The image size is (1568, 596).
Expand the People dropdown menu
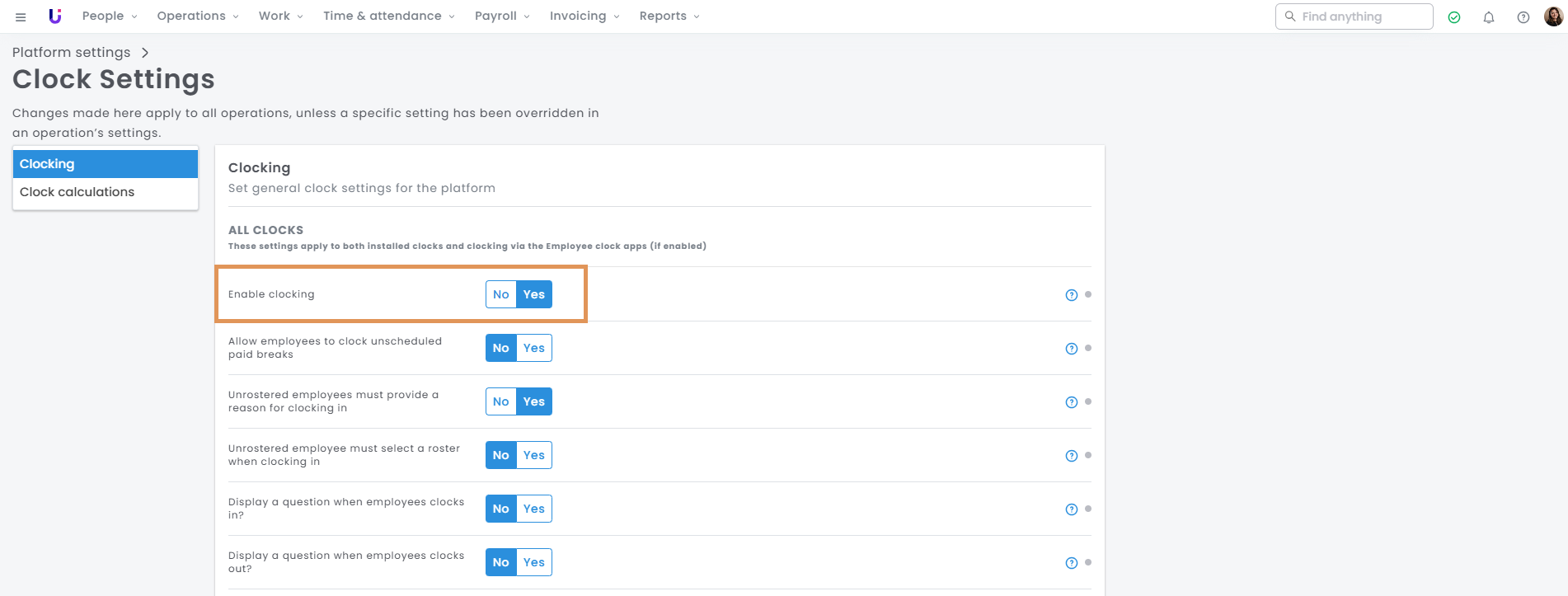pyautogui.click(x=110, y=16)
